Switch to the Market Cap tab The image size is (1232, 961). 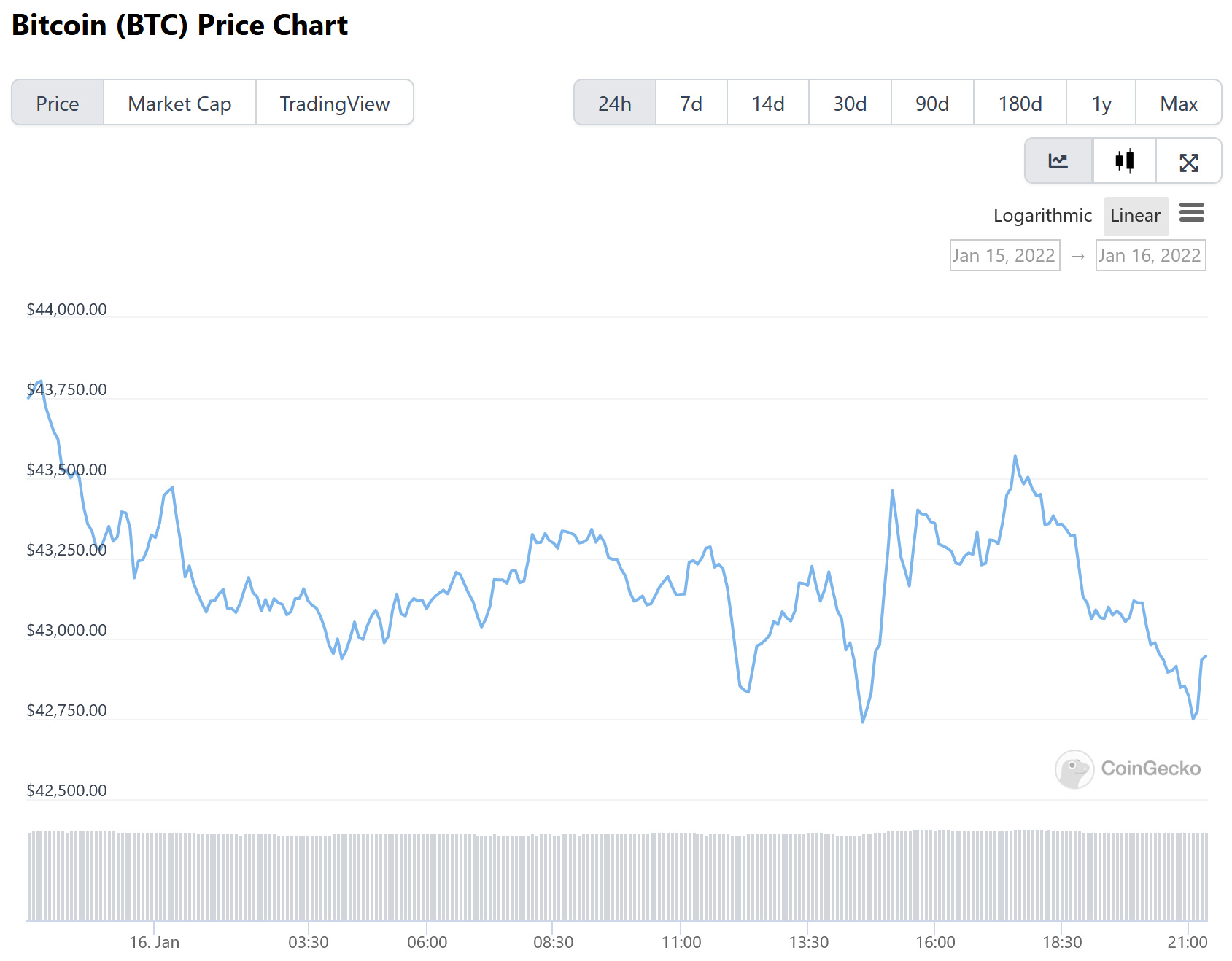(179, 104)
